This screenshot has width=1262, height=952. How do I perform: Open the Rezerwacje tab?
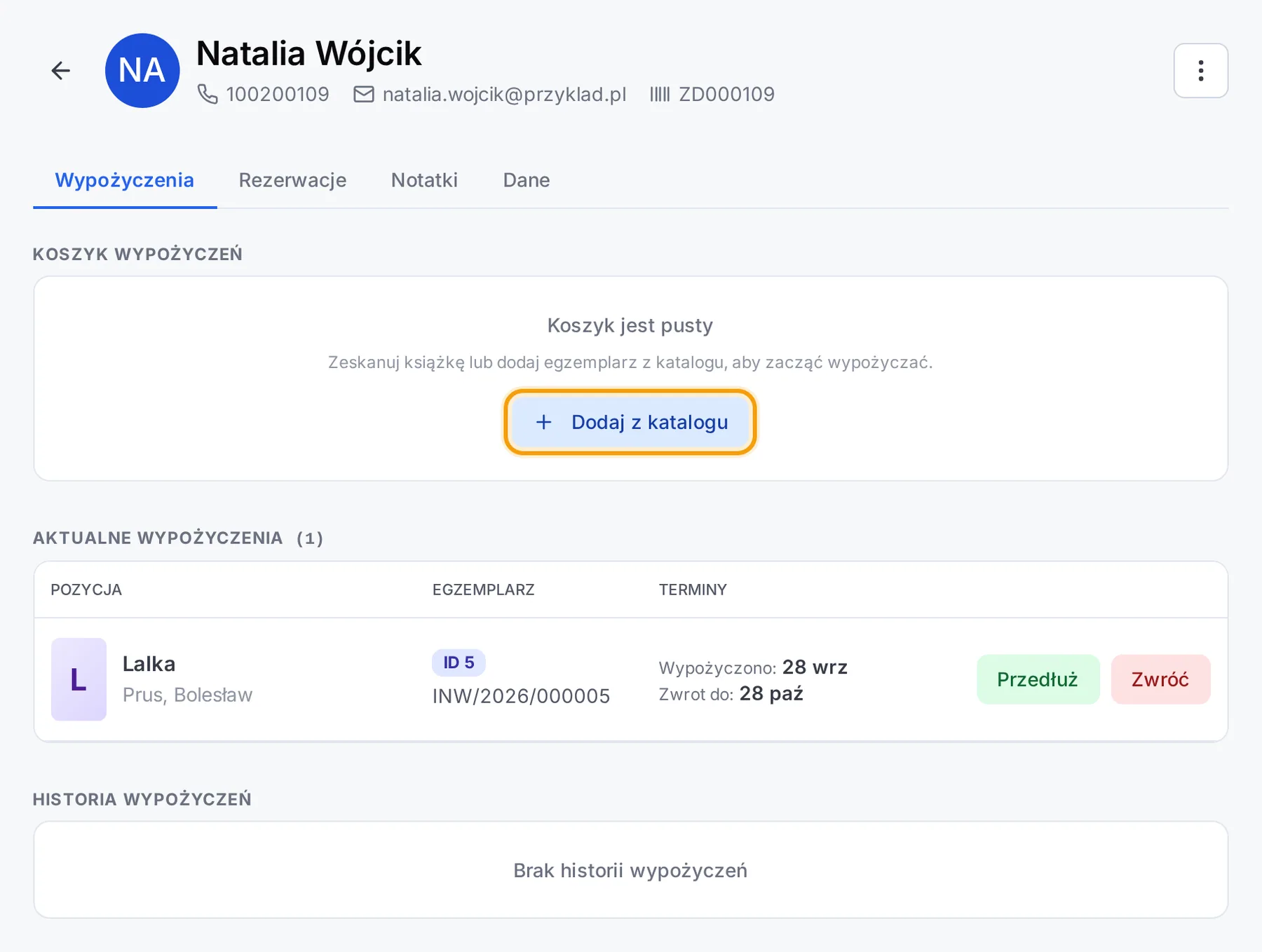[292, 180]
